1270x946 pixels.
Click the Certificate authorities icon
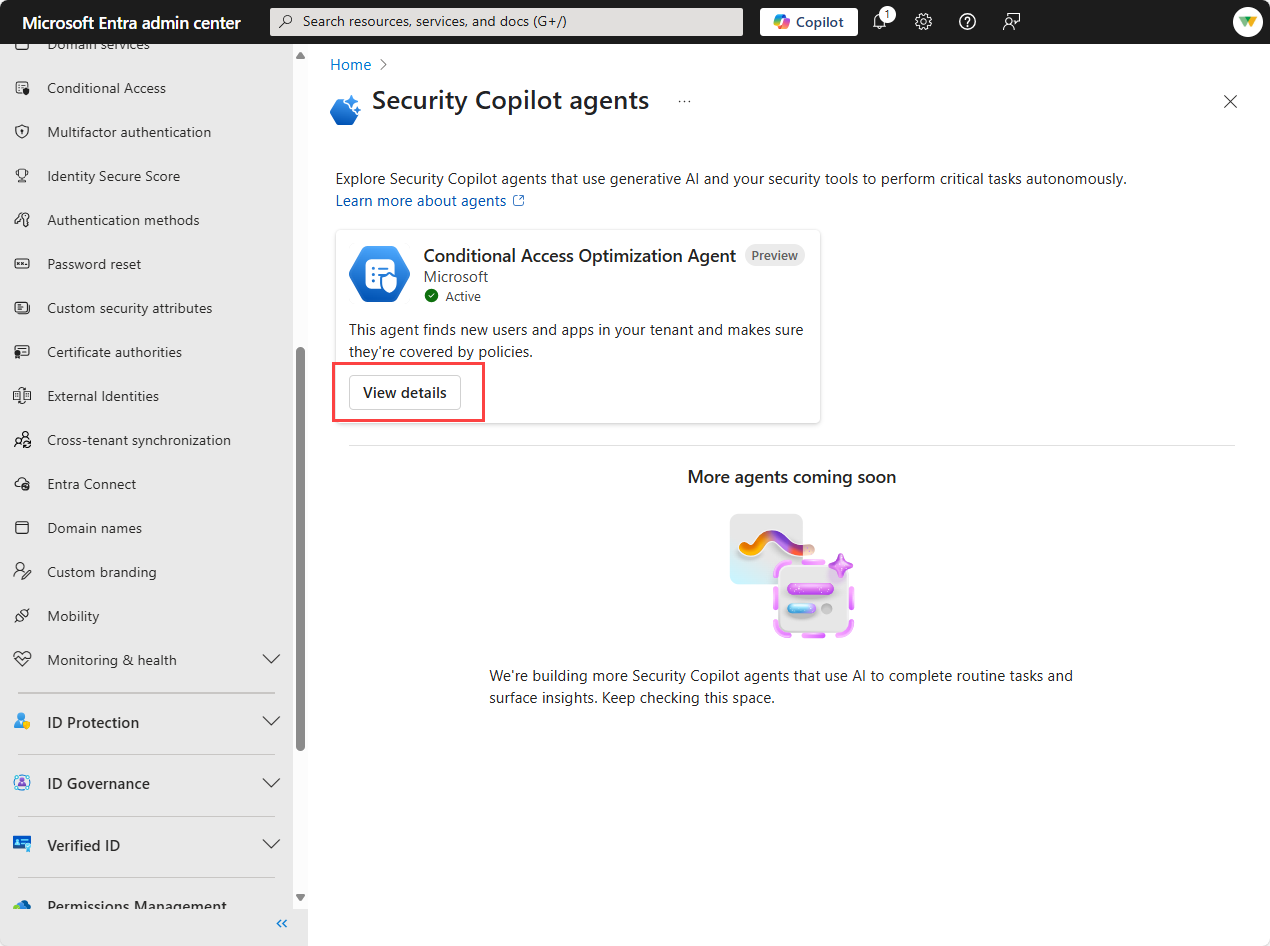tap(22, 352)
